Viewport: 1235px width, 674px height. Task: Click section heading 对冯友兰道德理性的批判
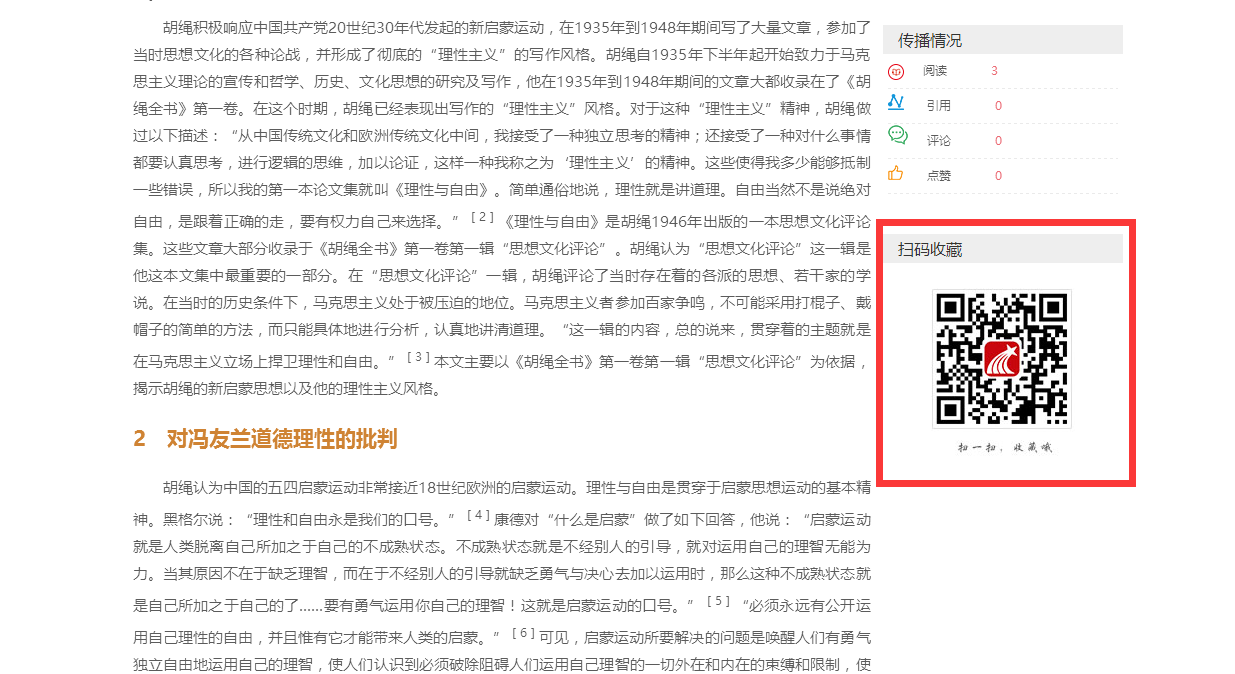coord(281,439)
